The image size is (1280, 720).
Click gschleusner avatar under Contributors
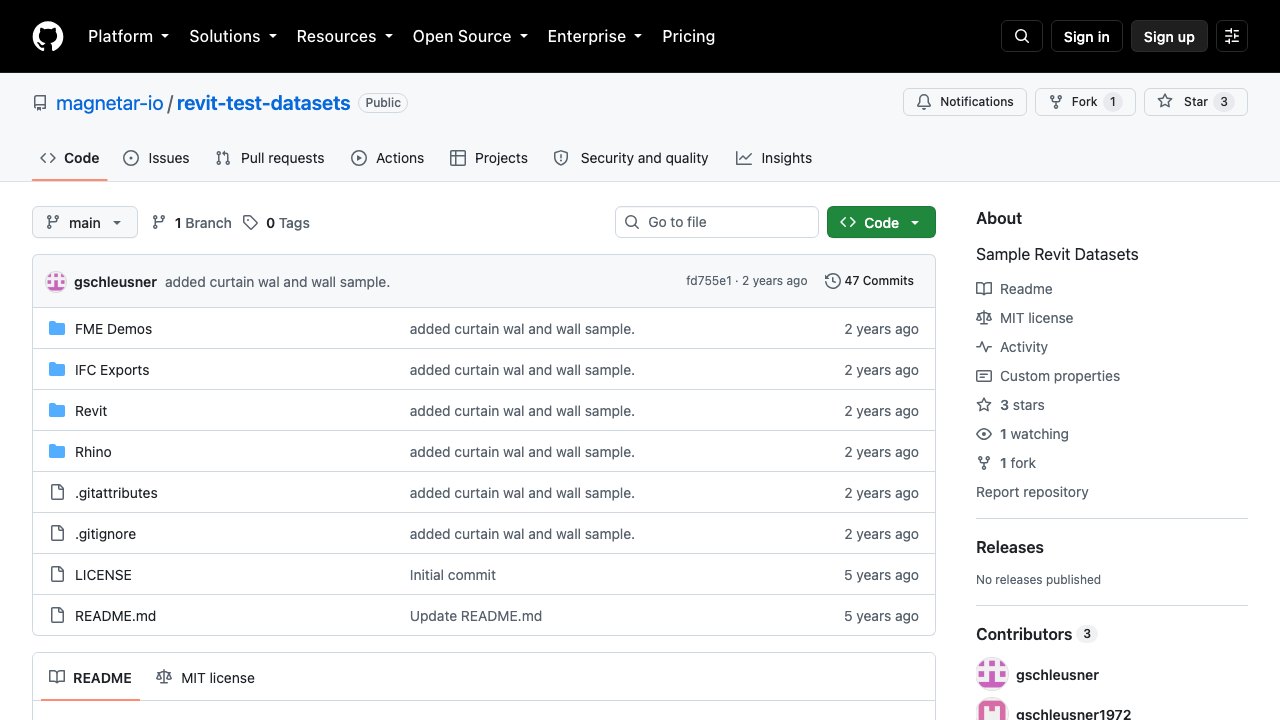pos(992,674)
